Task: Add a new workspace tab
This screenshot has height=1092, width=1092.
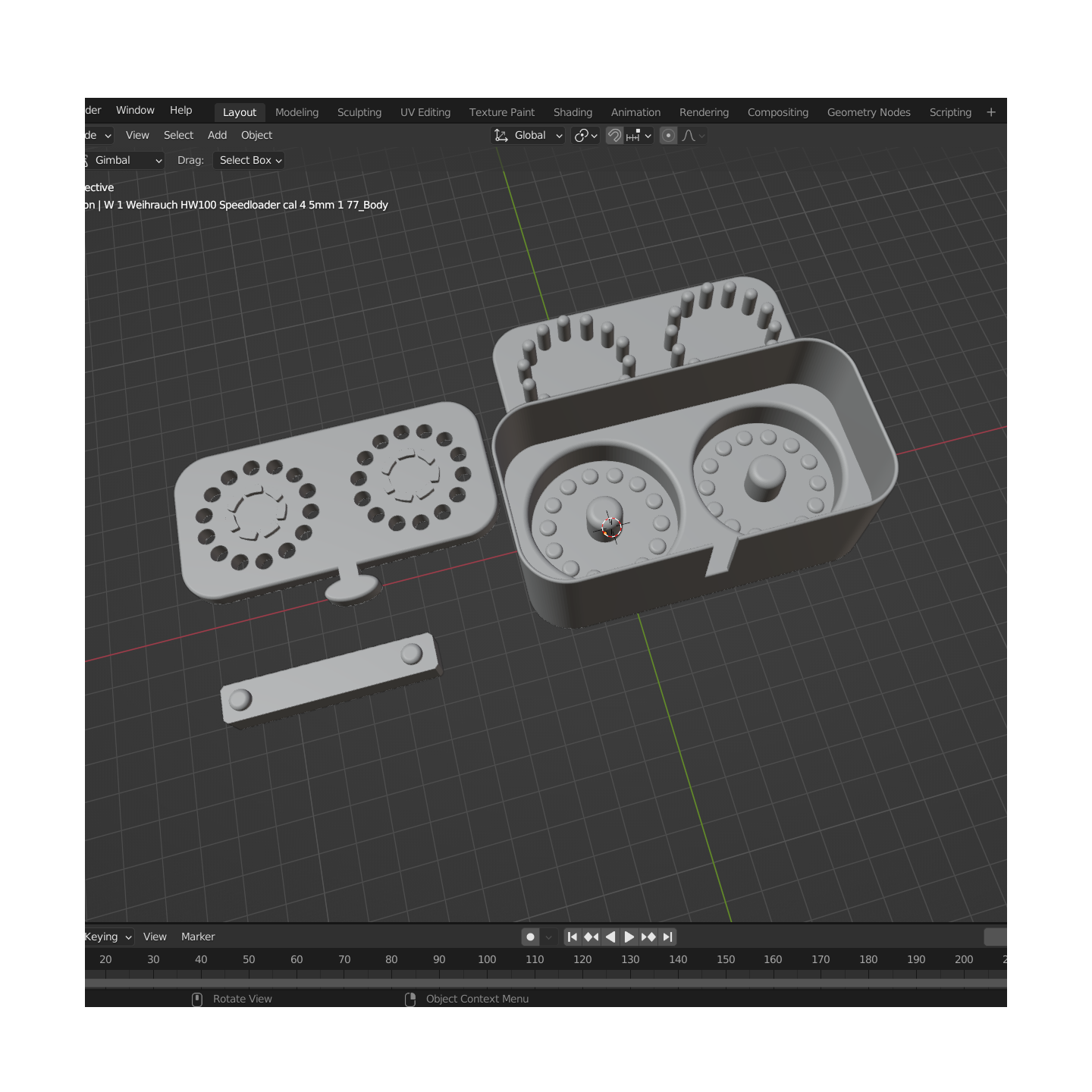Action: click(991, 112)
